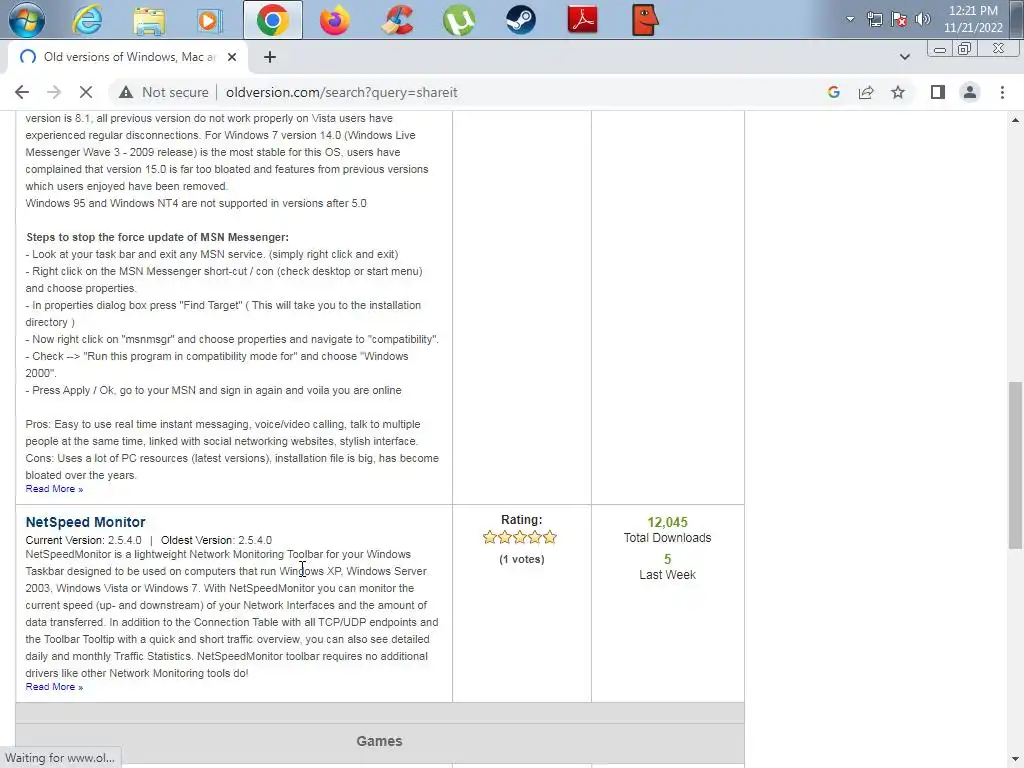
Task: Click the (1 votes) text
Action: click(521, 559)
